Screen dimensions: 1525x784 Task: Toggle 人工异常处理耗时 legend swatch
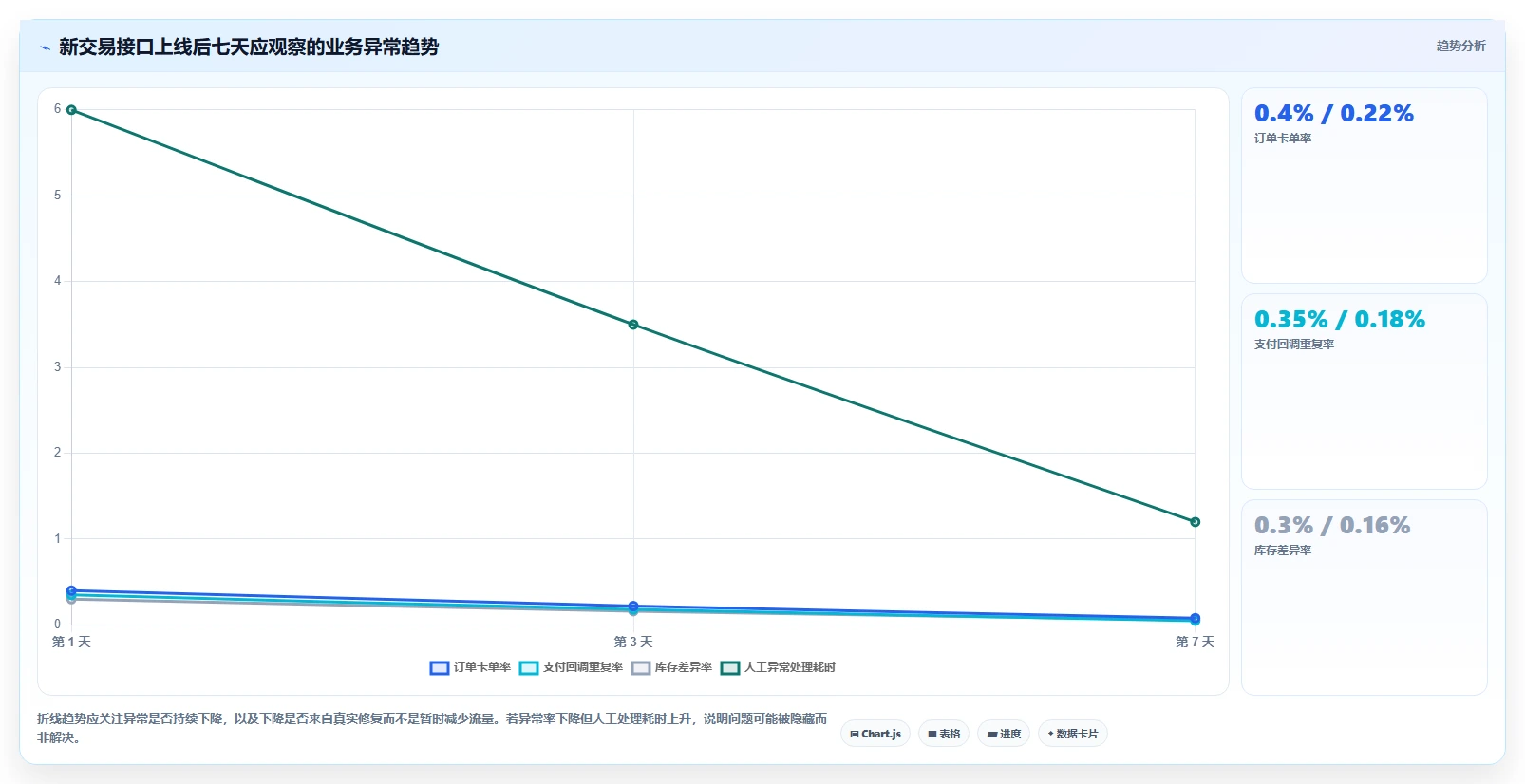pyautogui.click(x=730, y=668)
